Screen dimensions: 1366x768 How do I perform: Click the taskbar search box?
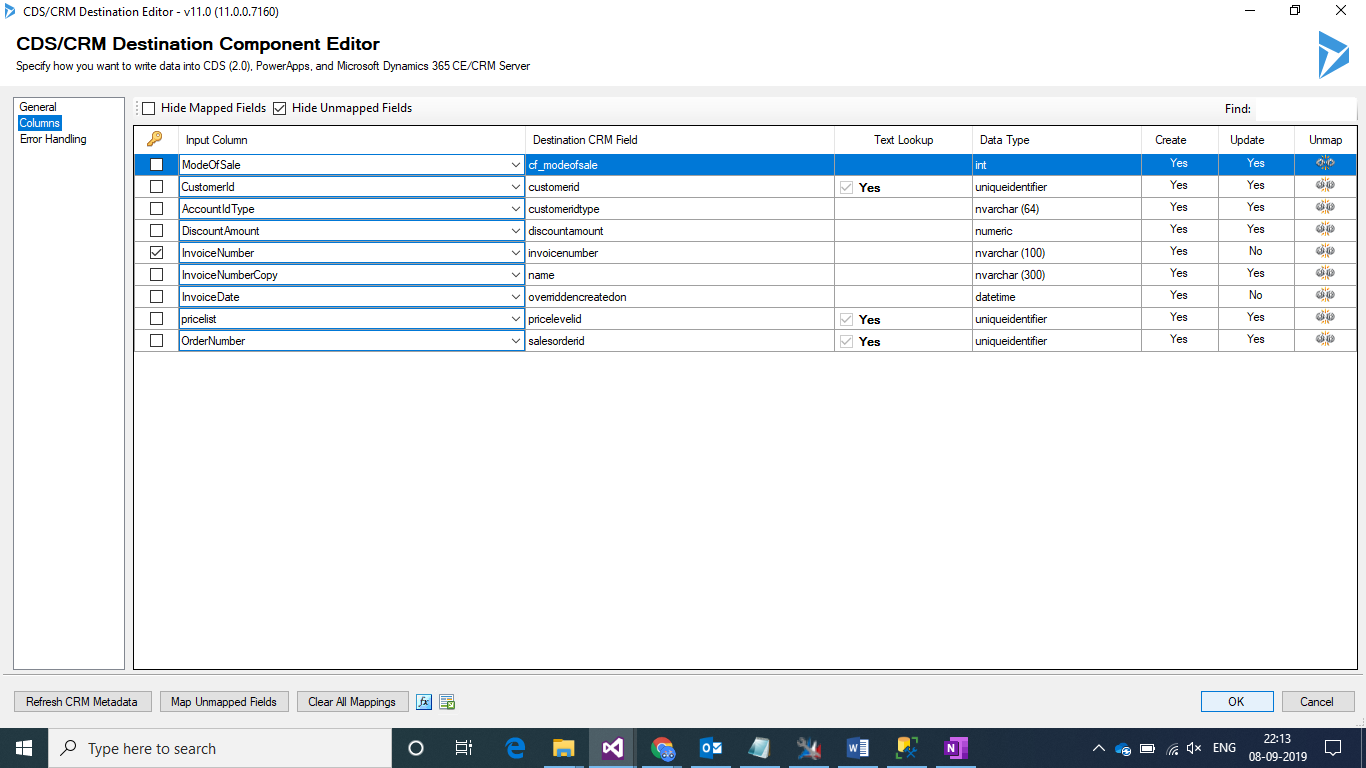tap(220, 748)
